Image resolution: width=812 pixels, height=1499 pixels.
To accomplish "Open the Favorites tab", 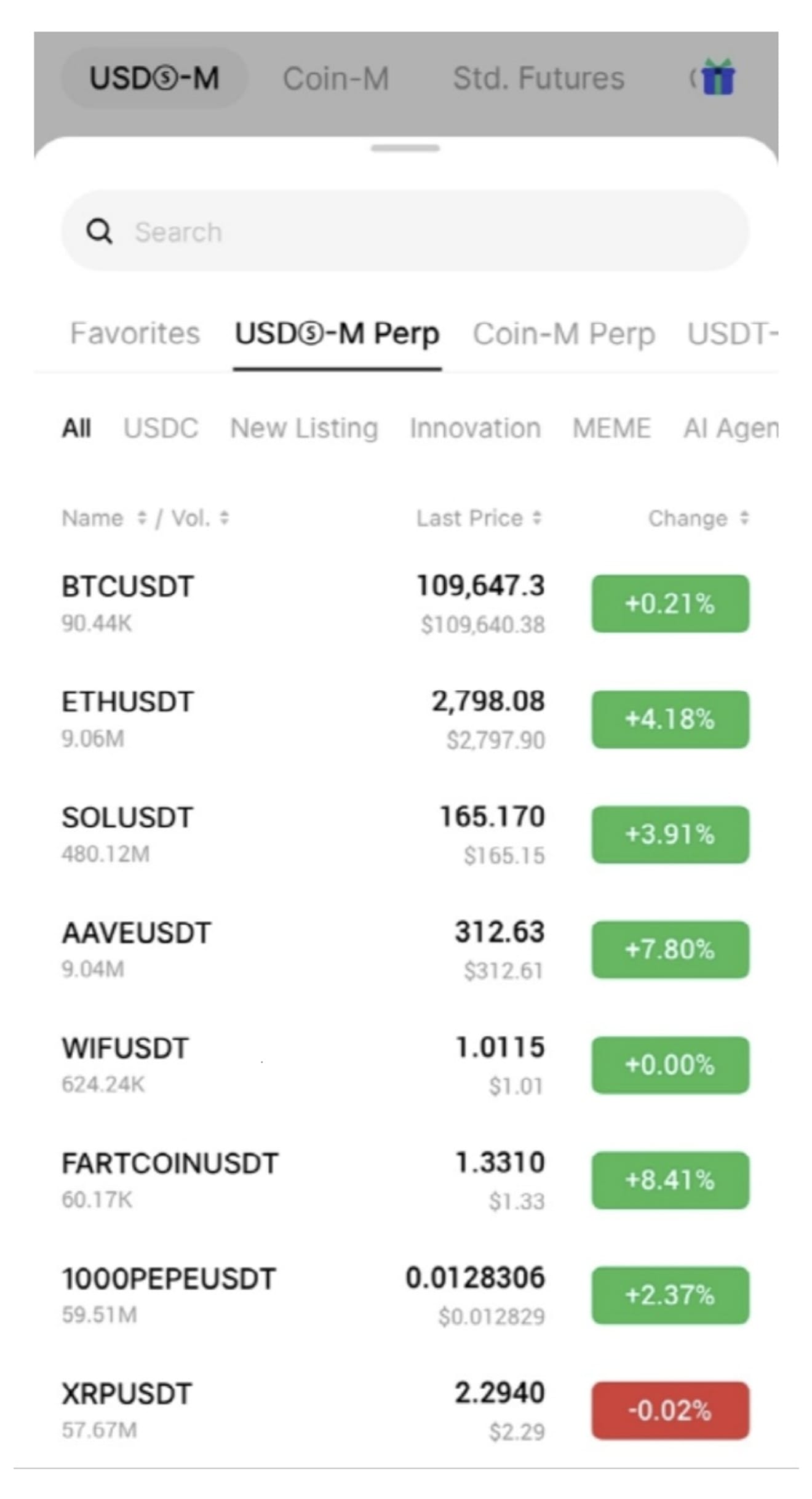I will tap(135, 334).
